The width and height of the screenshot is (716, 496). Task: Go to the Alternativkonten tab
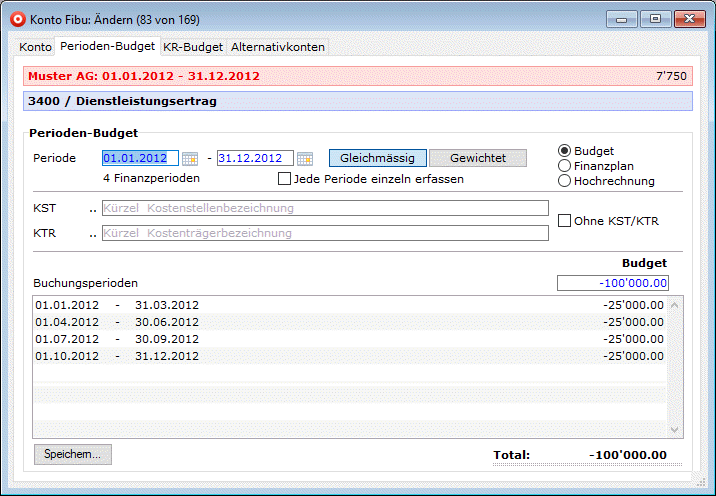[x=277, y=47]
